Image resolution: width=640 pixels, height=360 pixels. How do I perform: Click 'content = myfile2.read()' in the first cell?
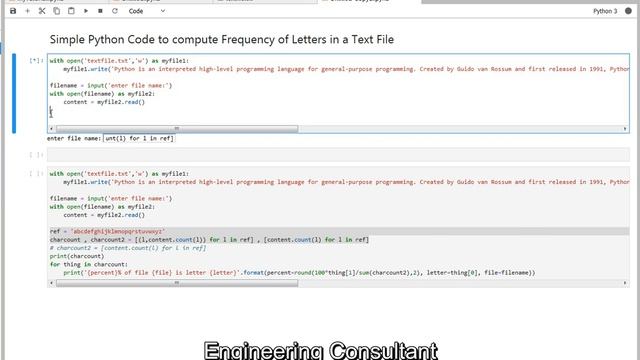click(x=104, y=102)
